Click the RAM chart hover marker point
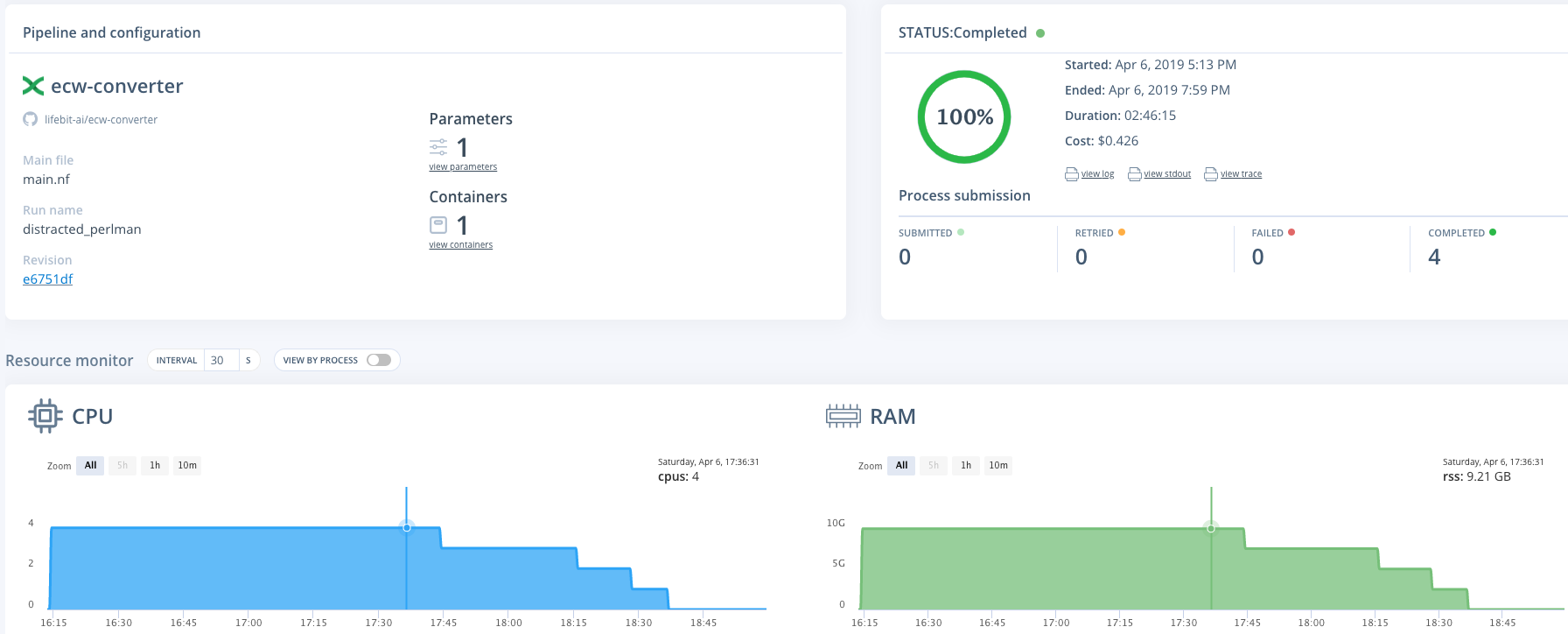 [x=1211, y=528]
